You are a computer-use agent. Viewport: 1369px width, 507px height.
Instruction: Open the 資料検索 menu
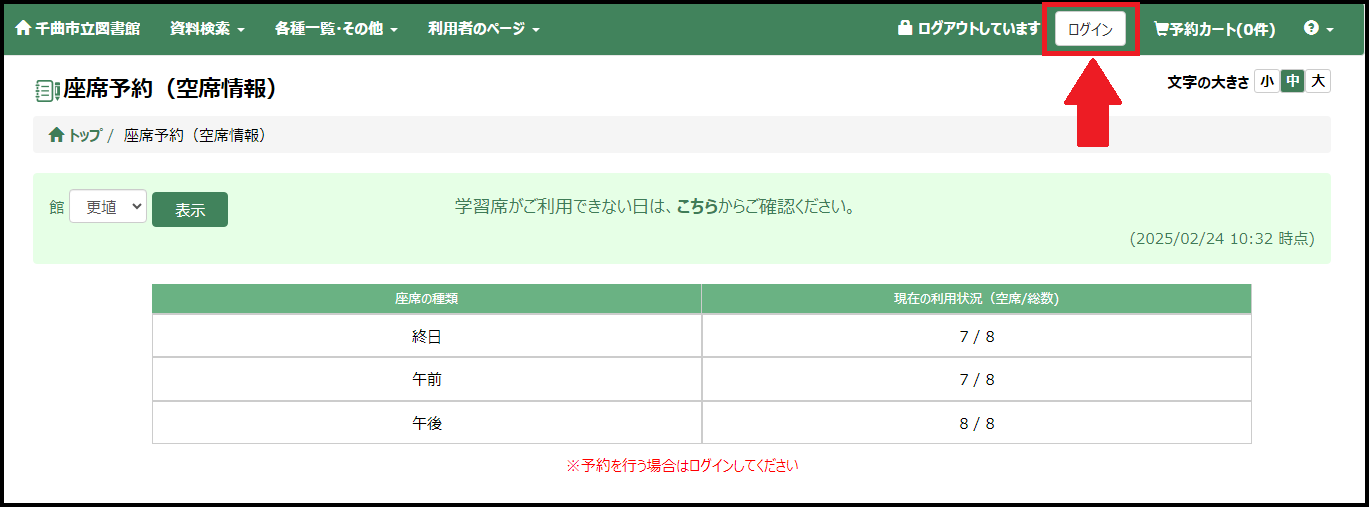[x=207, y=29]
